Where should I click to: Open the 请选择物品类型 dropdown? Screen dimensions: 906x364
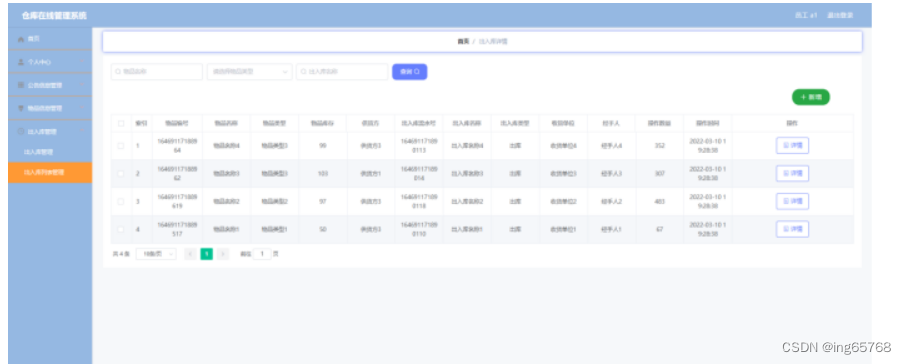click(x=250, y=72)
